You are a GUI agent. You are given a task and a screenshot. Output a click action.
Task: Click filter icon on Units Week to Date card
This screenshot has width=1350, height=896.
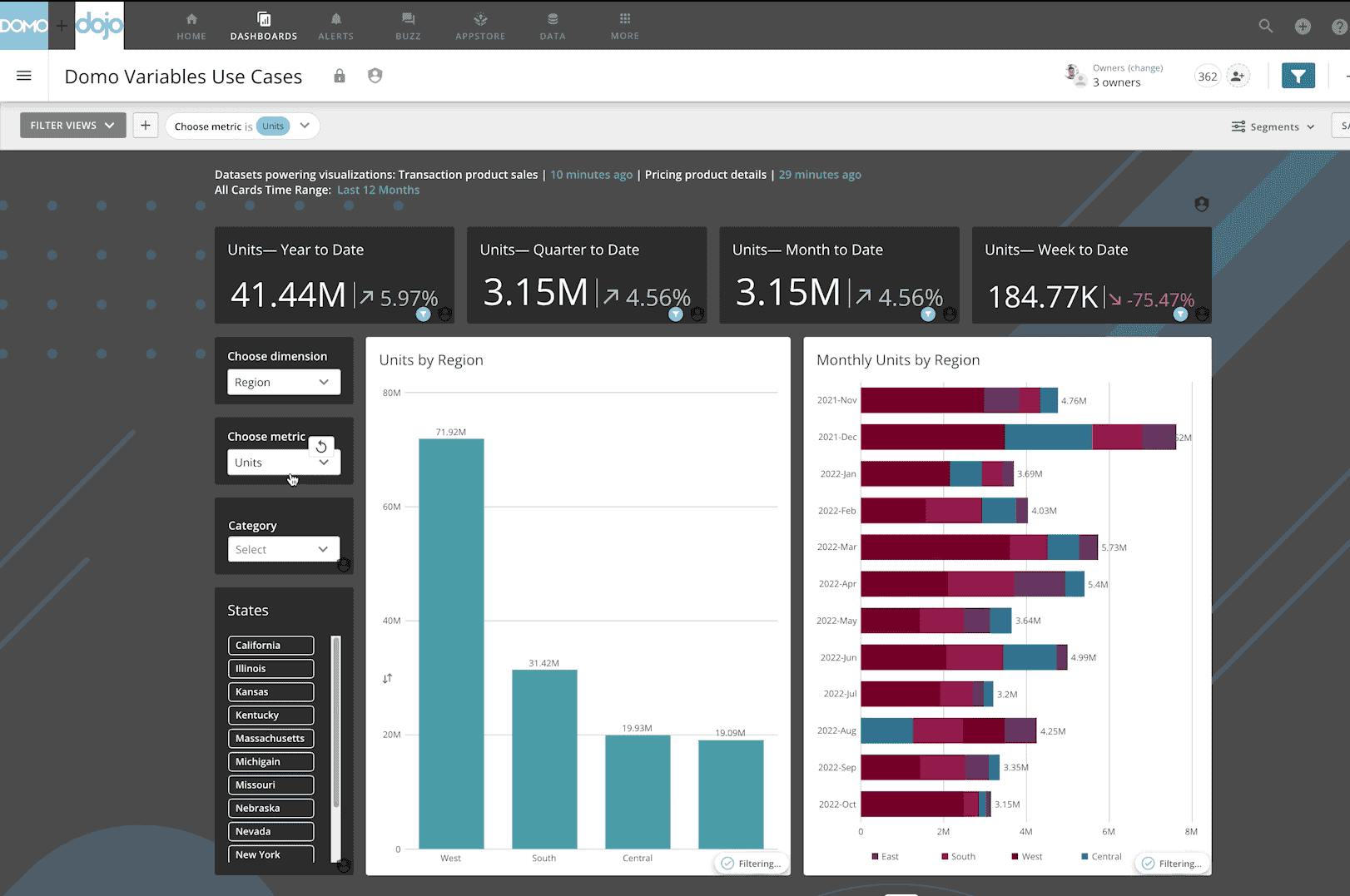pyautogui.click(x=1180, y=314)
